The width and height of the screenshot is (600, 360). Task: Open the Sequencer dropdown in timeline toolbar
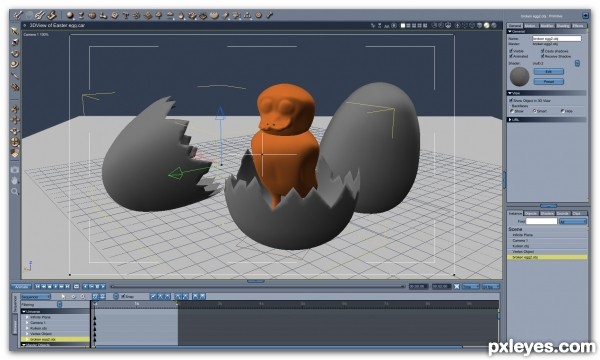coord(36,297)
